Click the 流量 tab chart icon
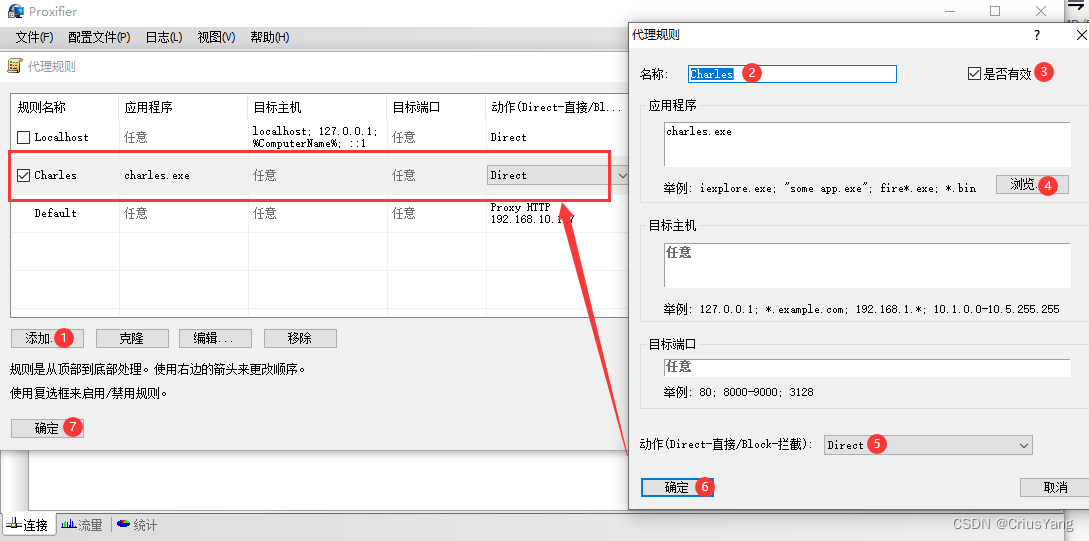 (68, 524)
